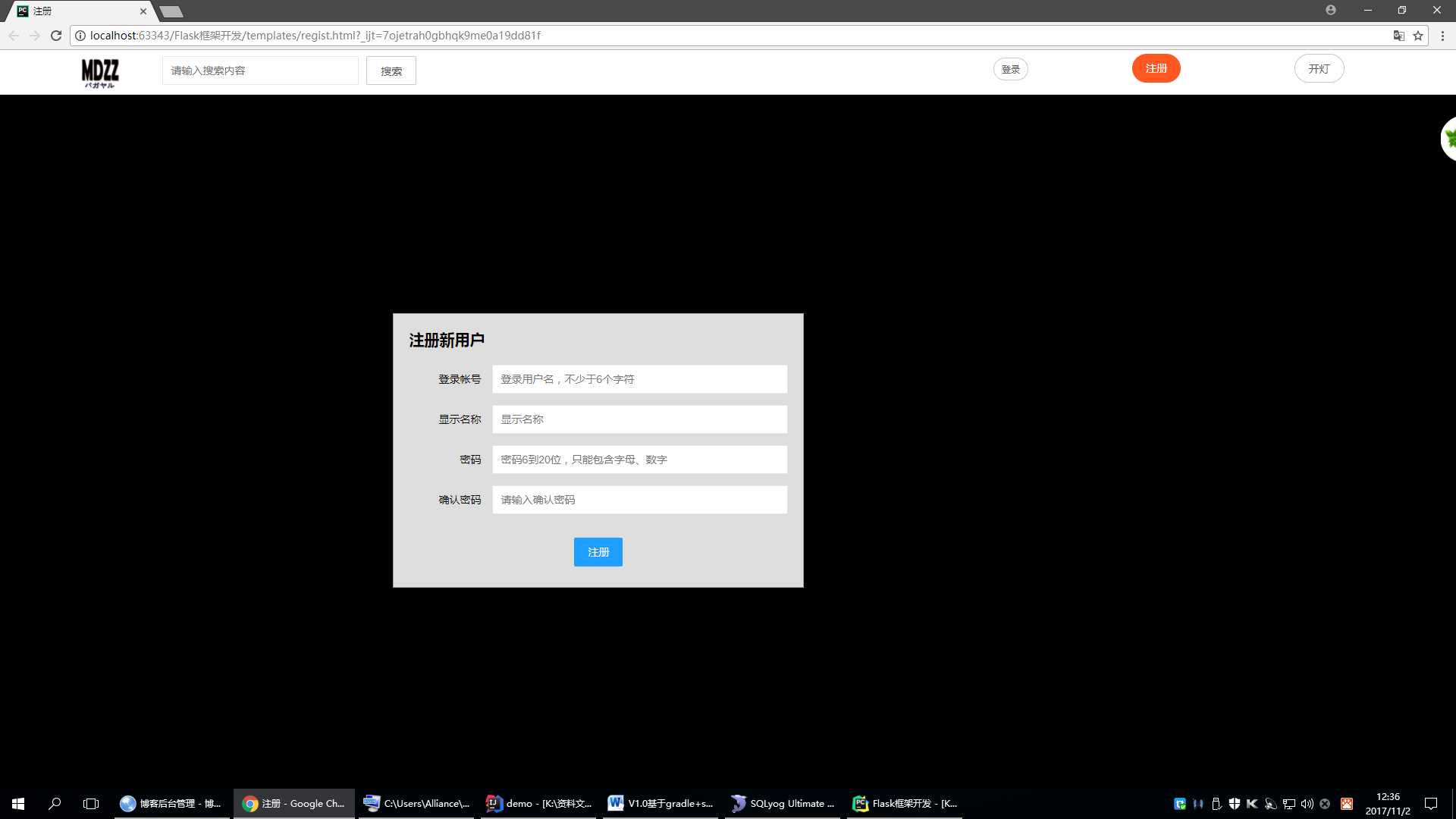Focus the 密码 password input
1456x819 pixels.
[640, 460]
